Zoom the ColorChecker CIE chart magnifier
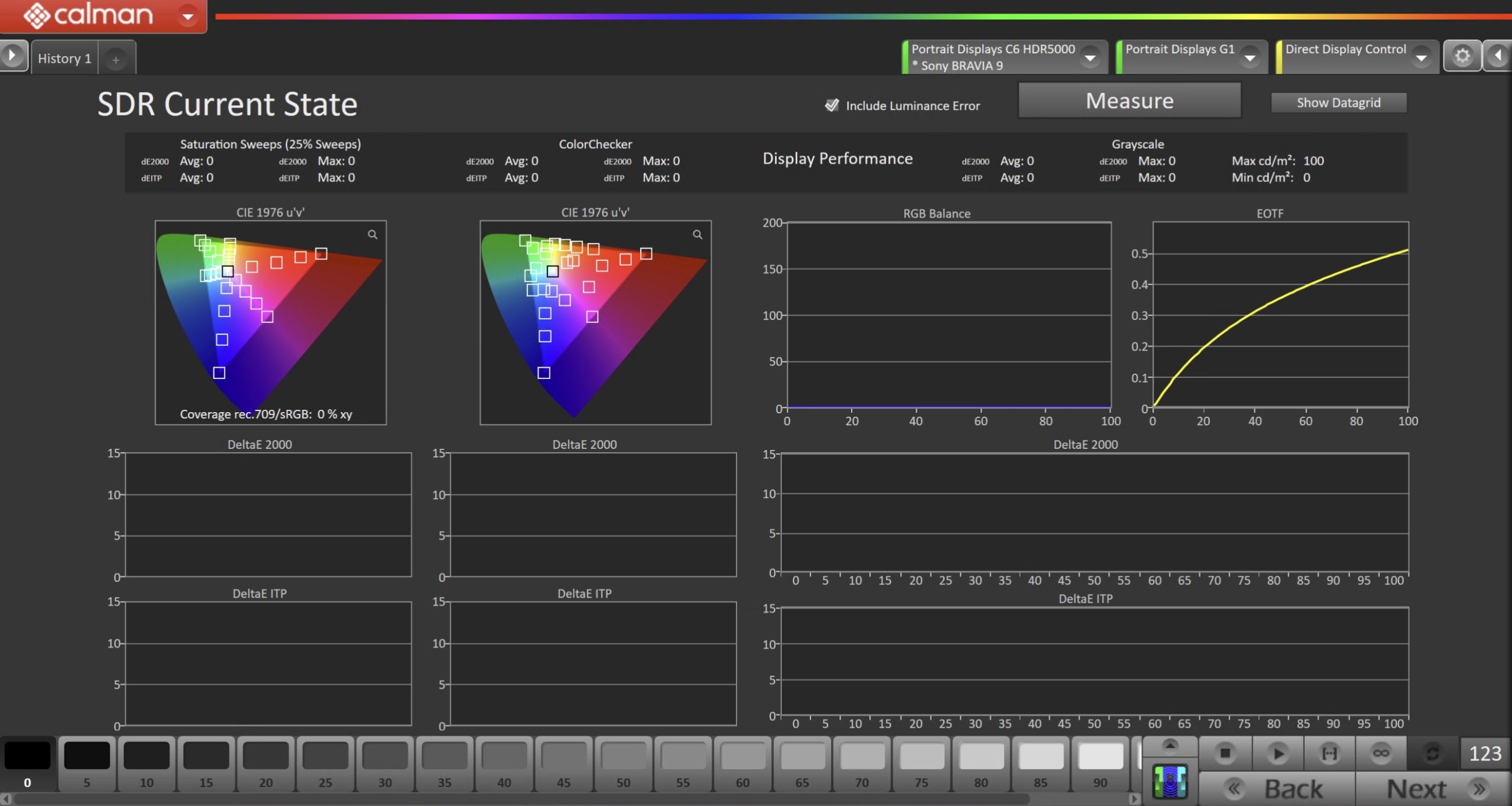Screen dimensions: 1512x806 pos(698,234)
